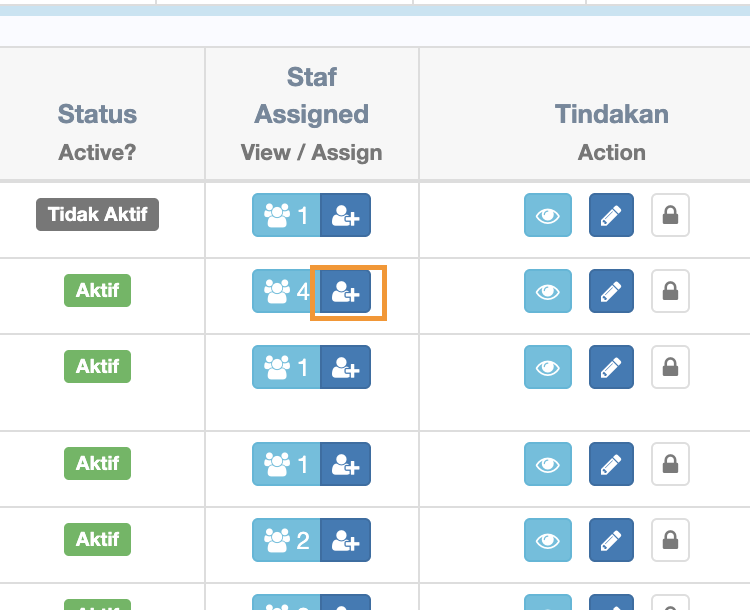Click the Status column header
The height and width of the screenshot is (610, 750).
(x=98, y=114)
